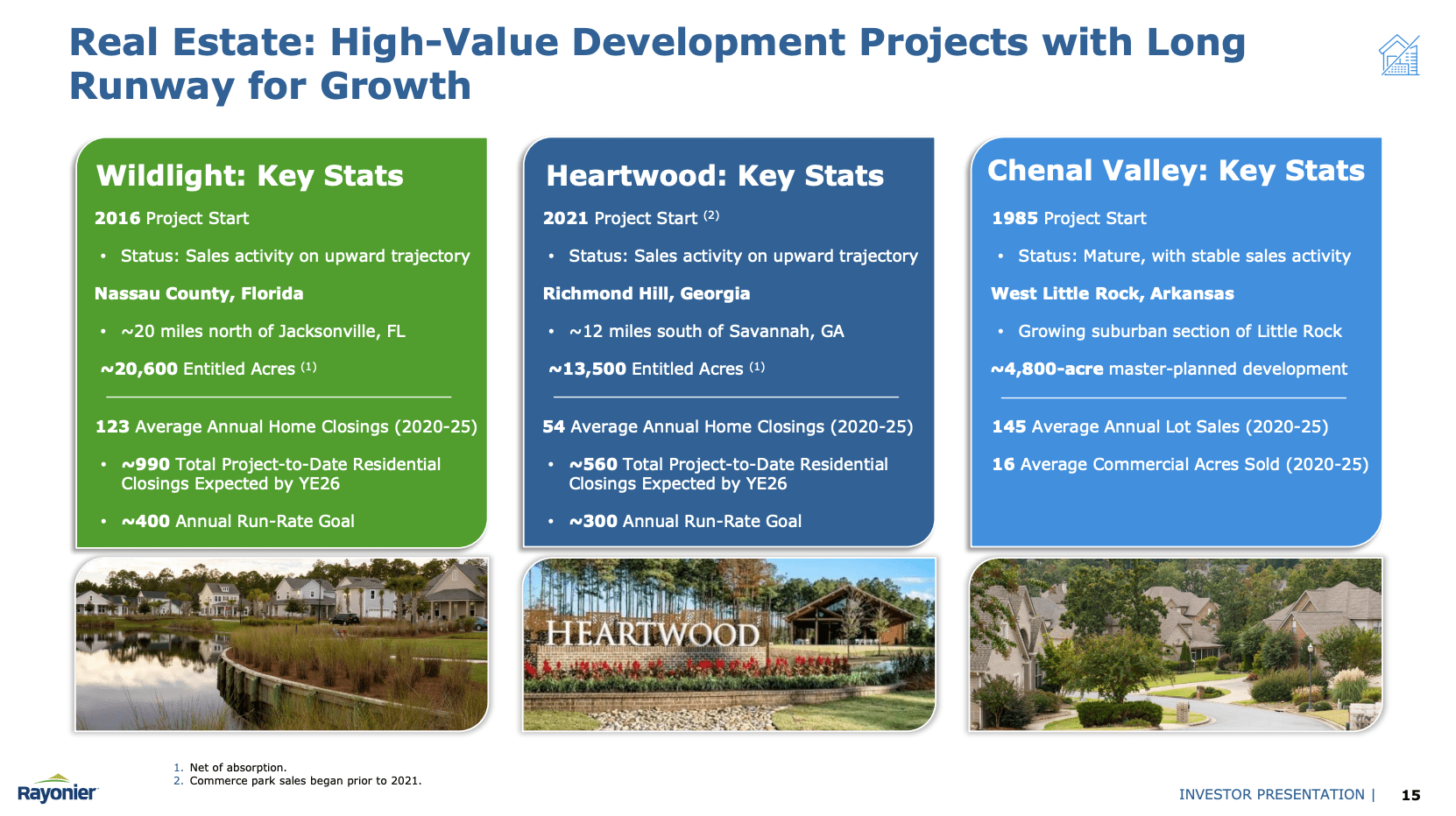The height and width of the screenshot is (816, 1456).
Task: Select the slide title about Real Estate
Action: 657,64
